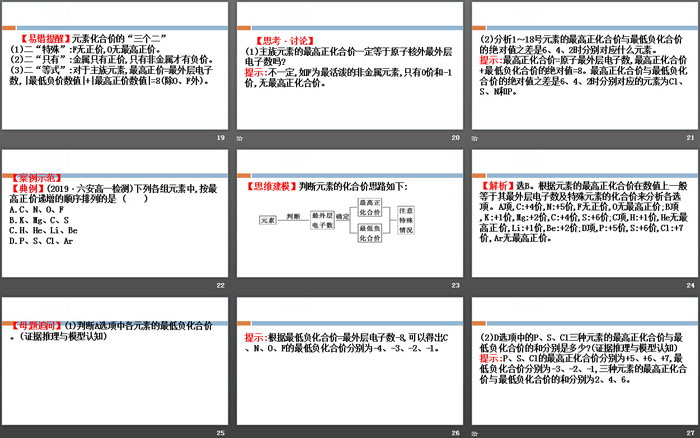Click option 'B. K、Mg、C、S' on slide 22
This screenshot has height=438, width=700.
point(39,220)
